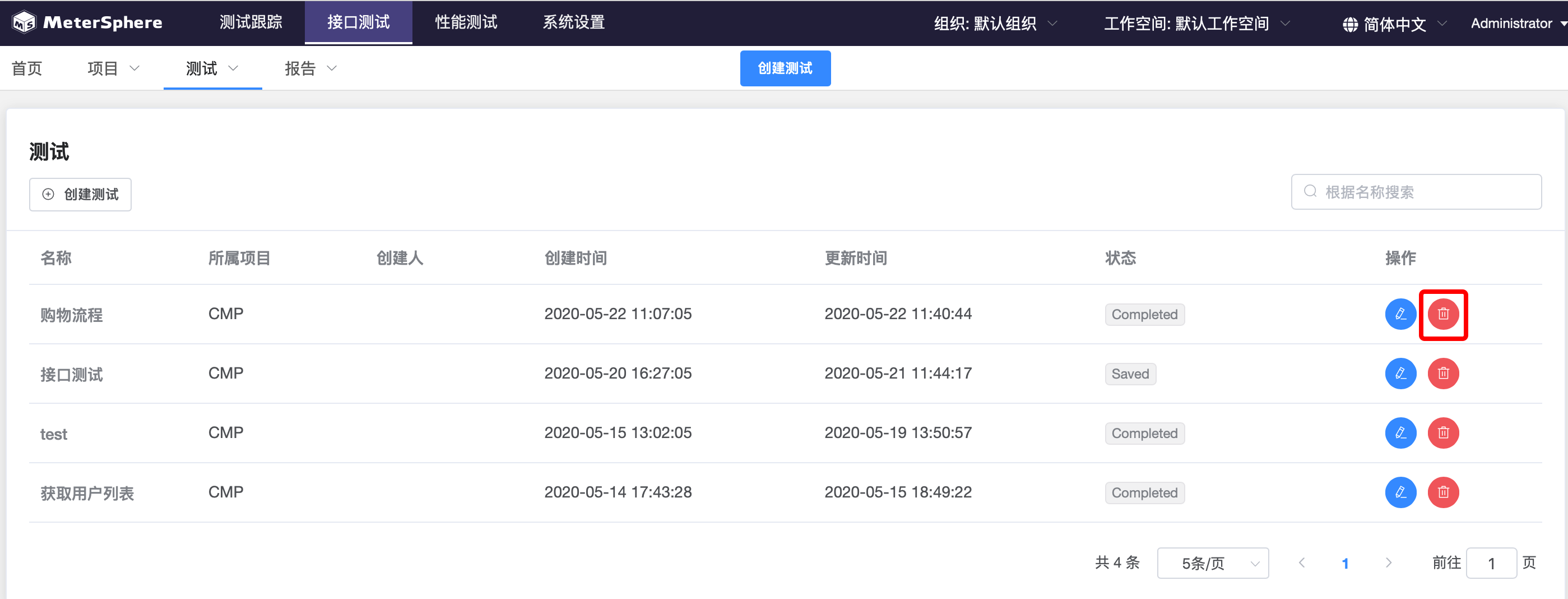
Task: Edit the 购物流程 test
Action: point(1400,314)
